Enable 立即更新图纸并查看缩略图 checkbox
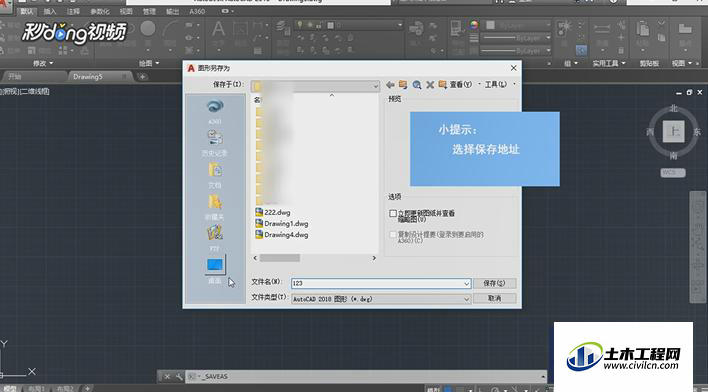708x392 pixels. click(393, 213)
